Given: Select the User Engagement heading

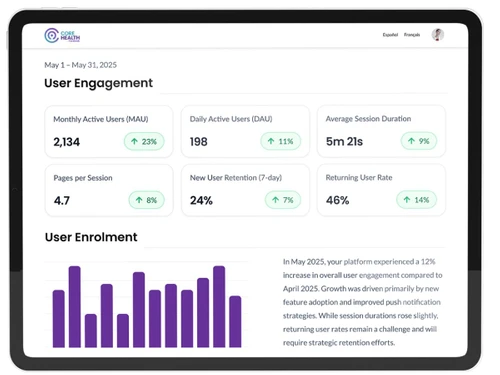Looking at the screenshot, I should point(98,83).
